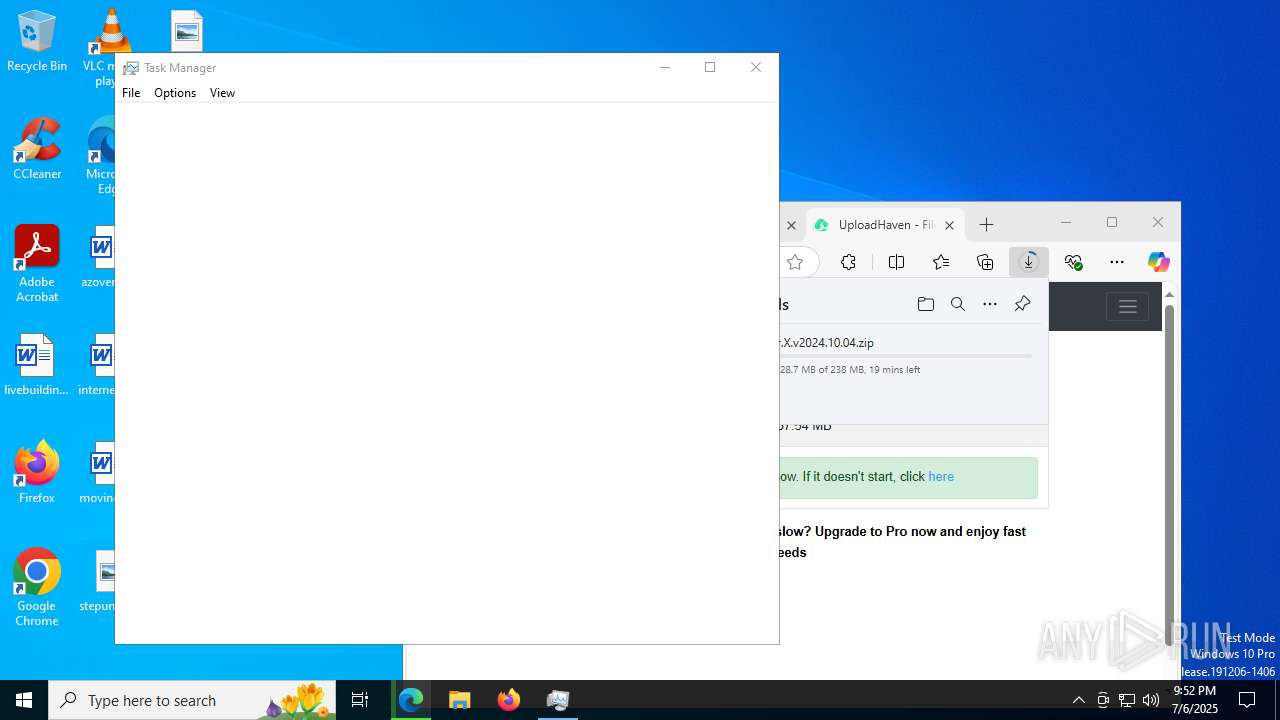Select the Firefox desktop shortcut
Screen dimensions: 1280x720
37,473
